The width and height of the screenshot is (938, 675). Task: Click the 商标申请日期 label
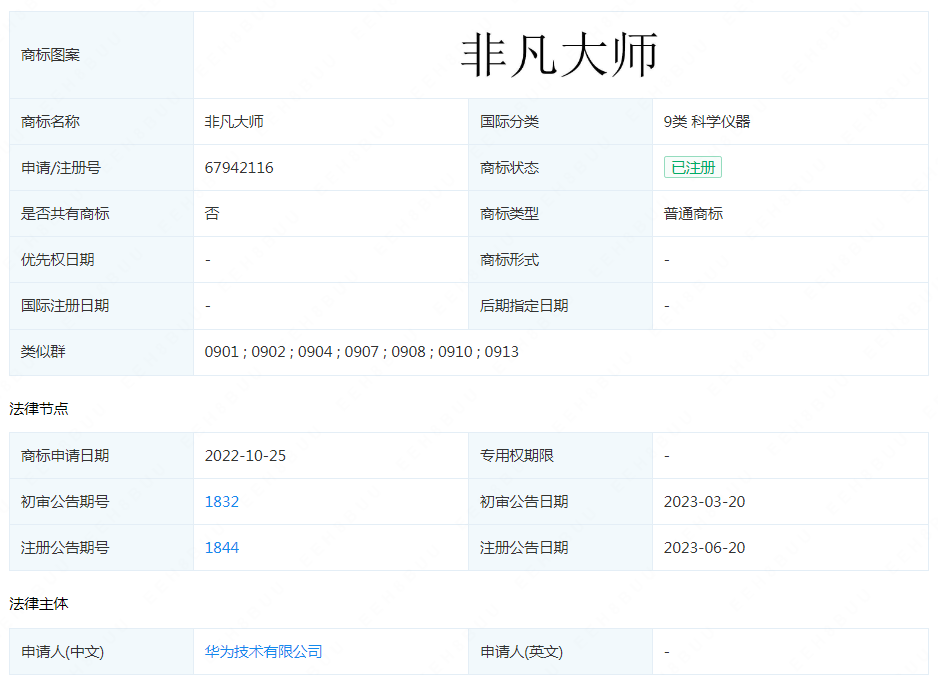pyautogui.click(x=65, y=456)
